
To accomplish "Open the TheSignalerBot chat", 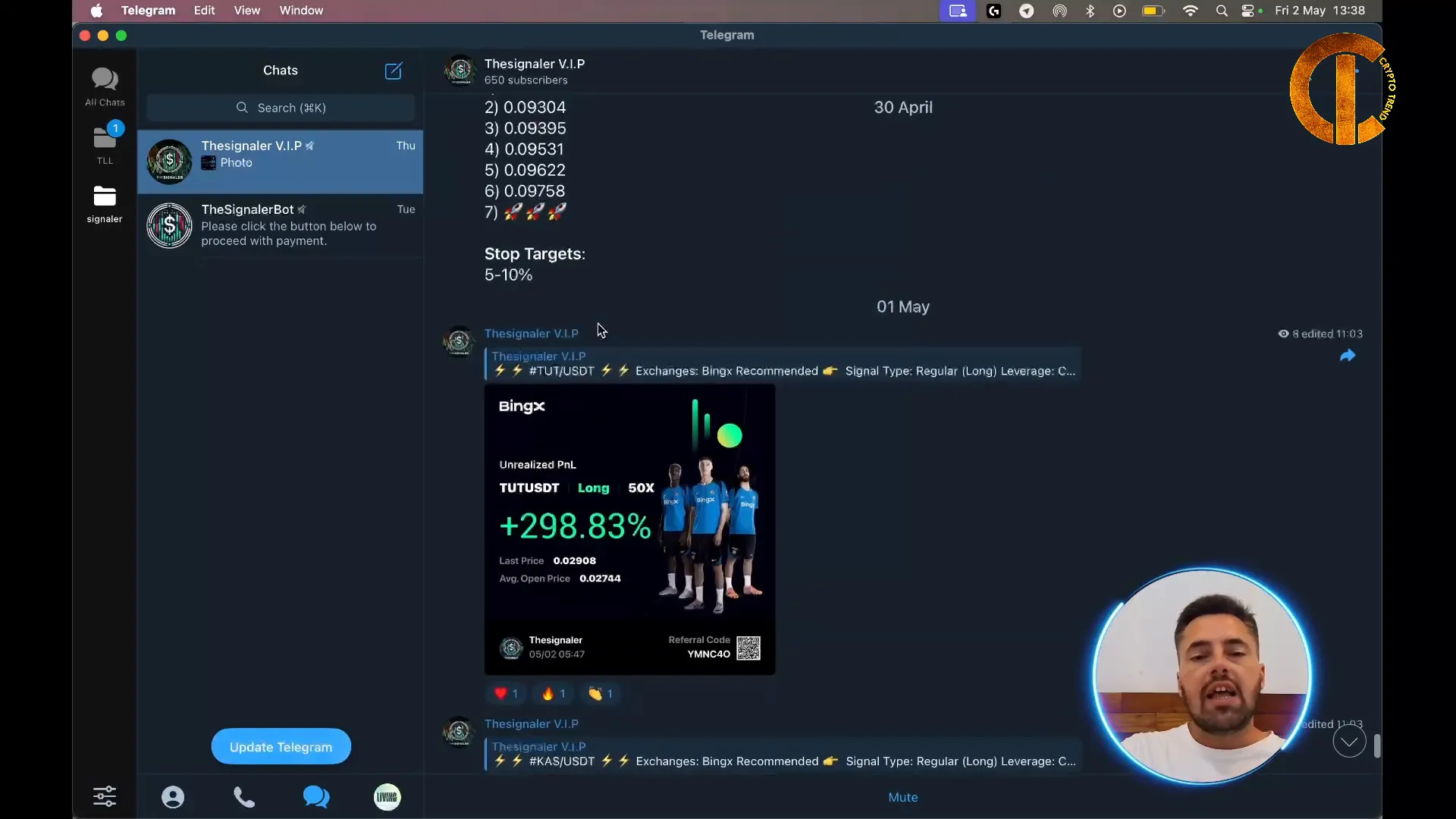I will (281, 225).
